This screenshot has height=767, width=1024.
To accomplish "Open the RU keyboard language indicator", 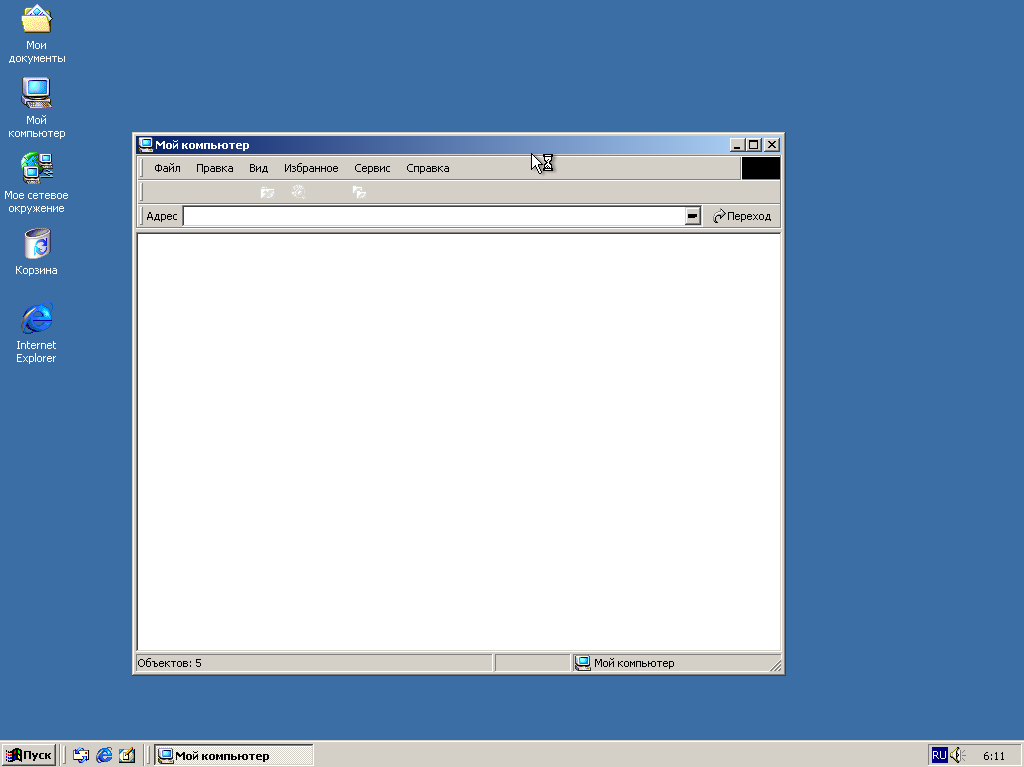I will pos(939,756).
